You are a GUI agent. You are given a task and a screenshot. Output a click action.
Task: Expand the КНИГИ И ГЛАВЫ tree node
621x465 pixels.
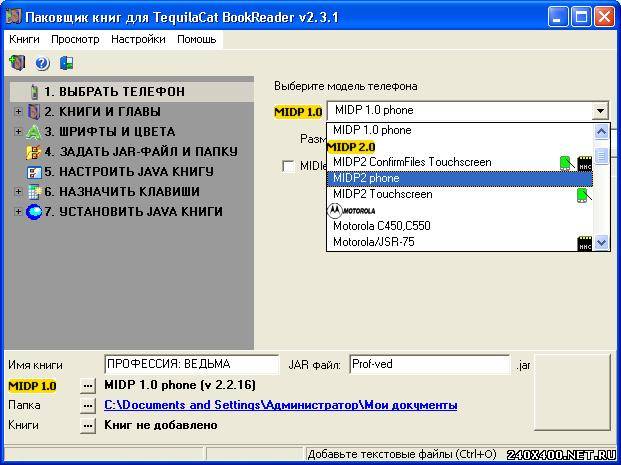18,111
